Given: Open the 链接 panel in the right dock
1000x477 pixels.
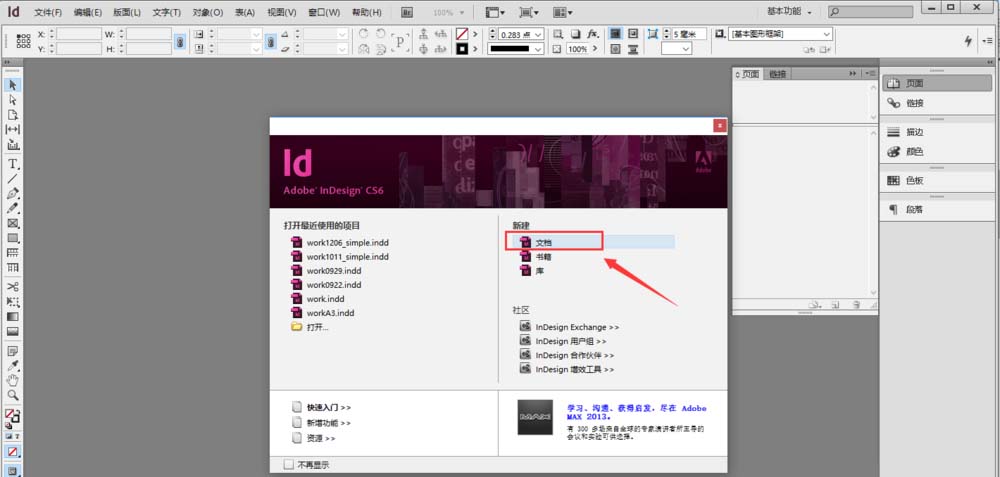Looking at the screenshot, I should click(x=936, y=103).
